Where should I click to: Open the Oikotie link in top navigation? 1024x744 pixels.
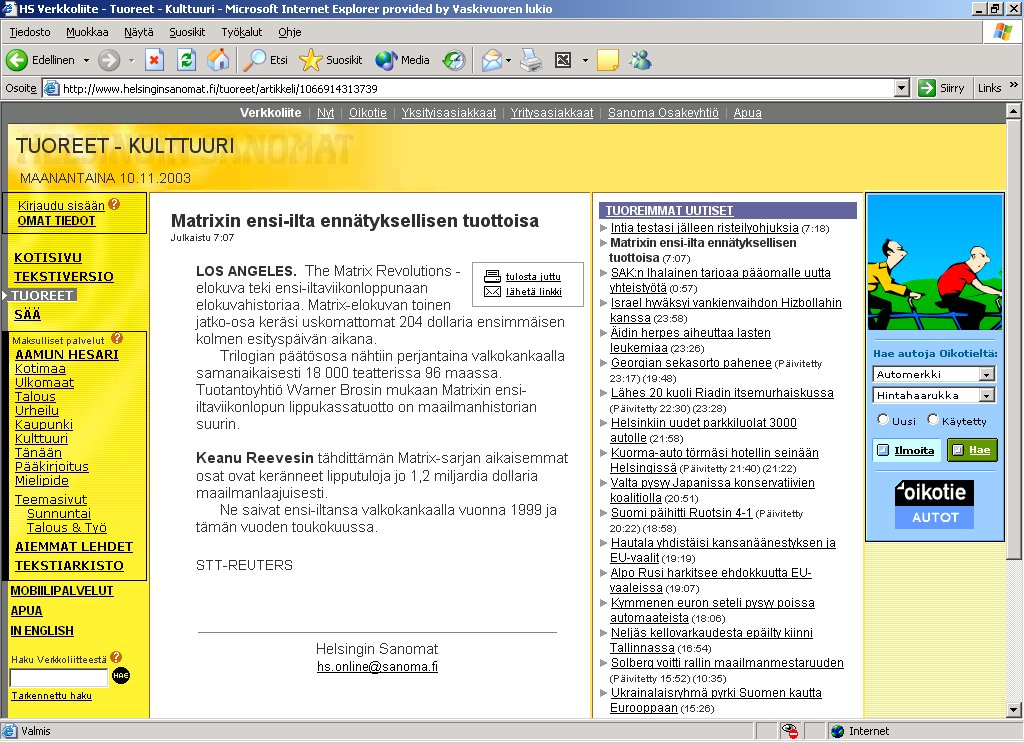(x=368, y=112)
